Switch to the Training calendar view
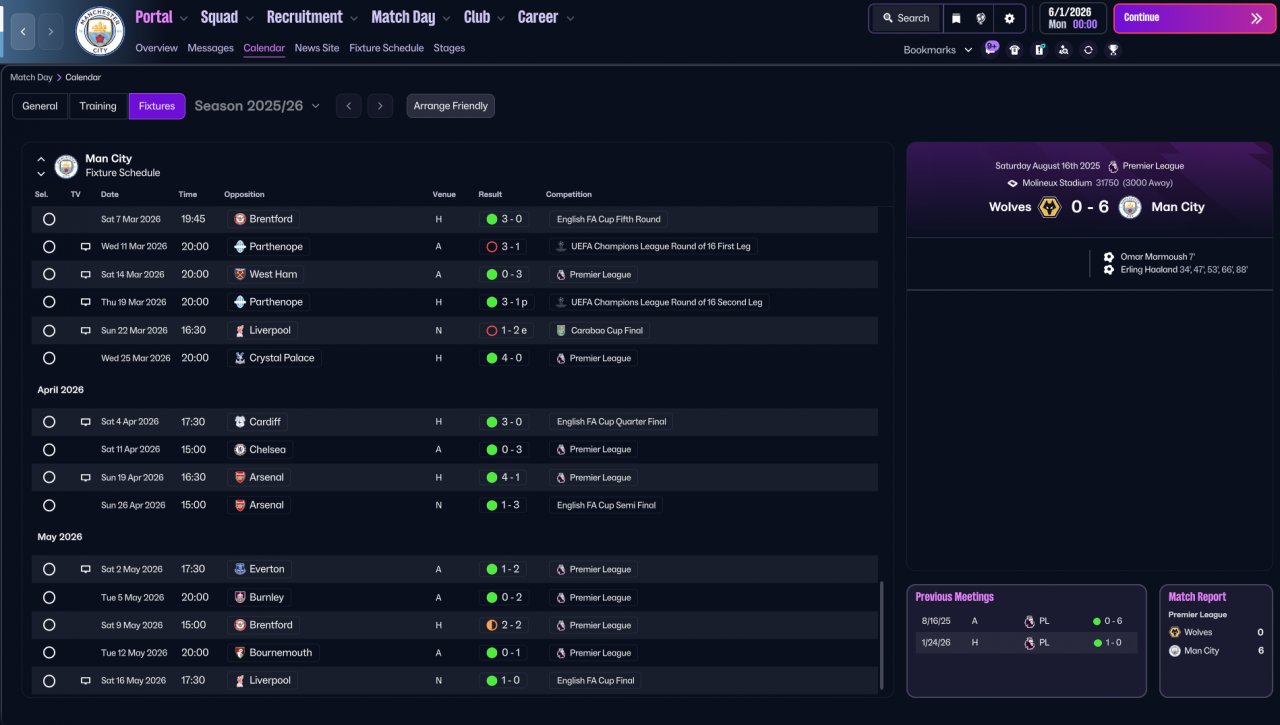1280x725 pixels. point(98,106)
